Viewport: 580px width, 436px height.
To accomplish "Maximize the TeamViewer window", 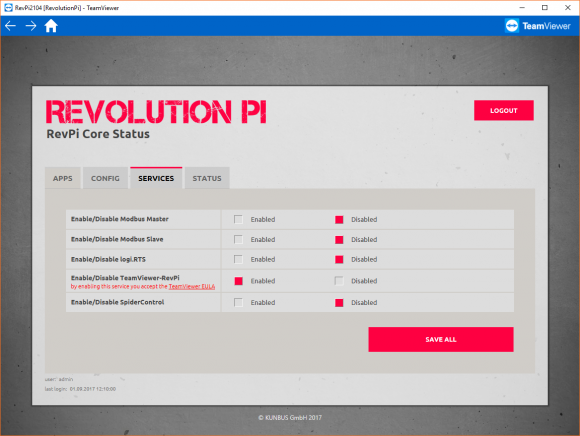I will pos(544,7).
